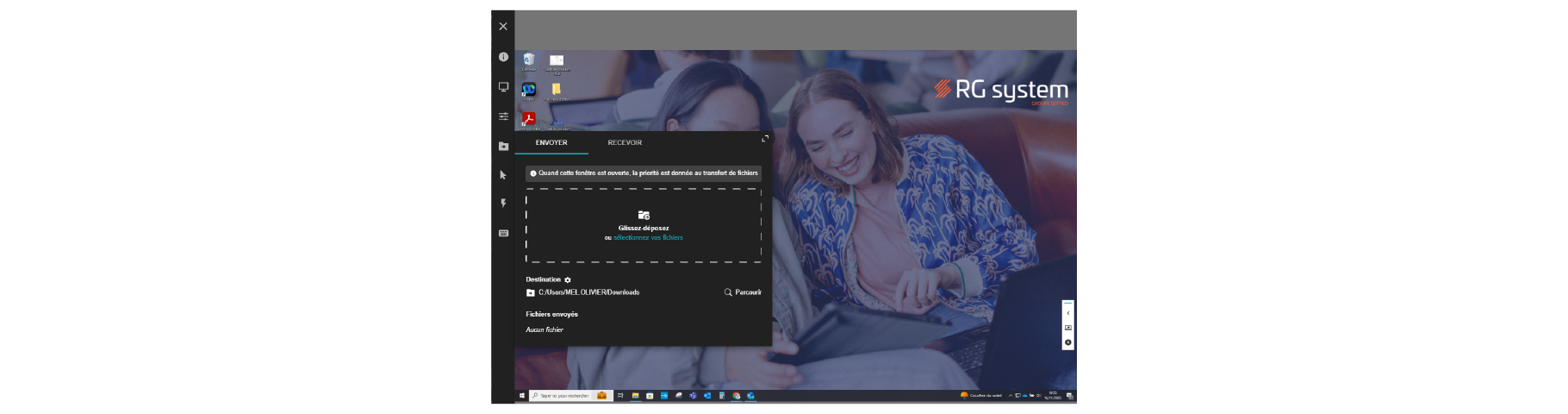Open the keyboard icon in left sidebar

click(503, 233)
